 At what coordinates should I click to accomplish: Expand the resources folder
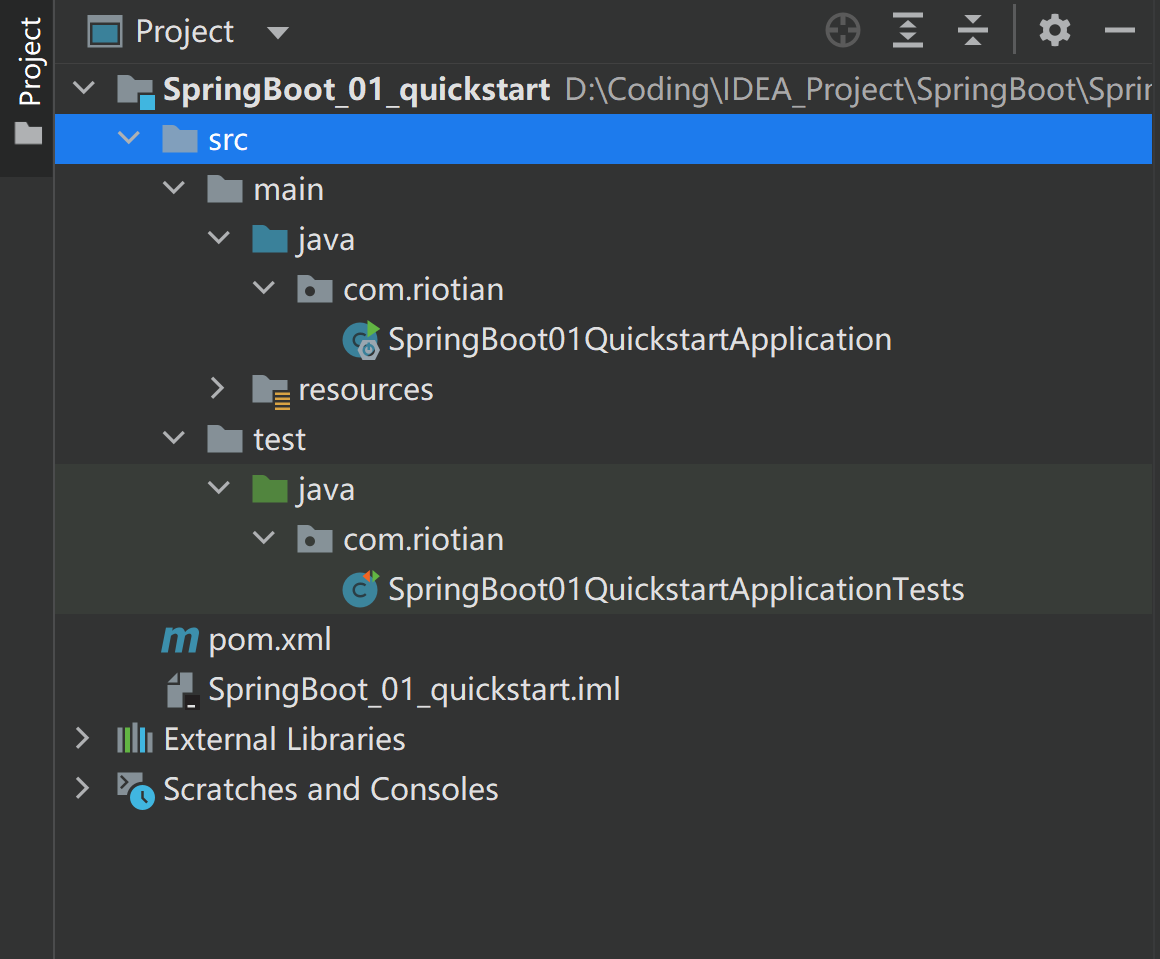[x=219, y=389]
